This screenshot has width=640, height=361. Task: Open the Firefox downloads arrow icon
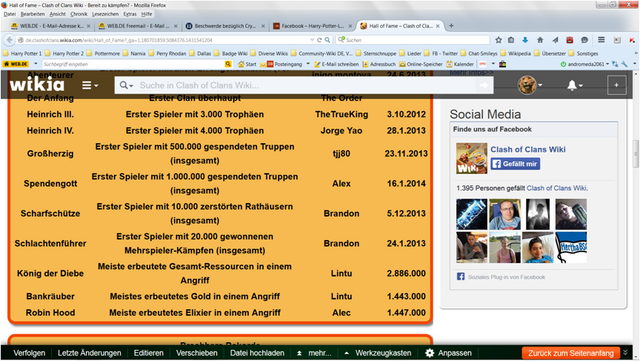(525, 40)
